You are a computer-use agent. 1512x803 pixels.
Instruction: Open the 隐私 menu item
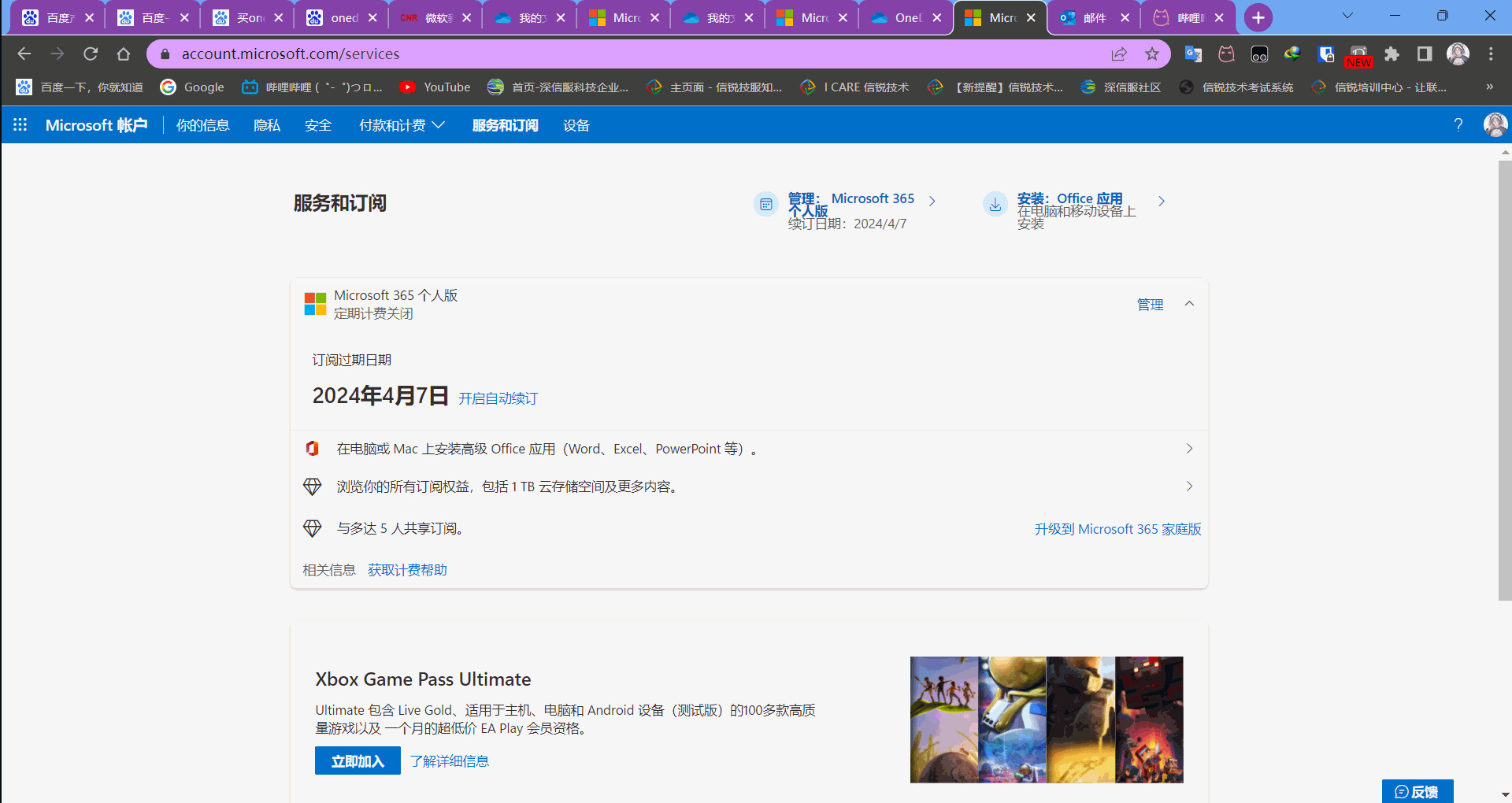point(267,125)
